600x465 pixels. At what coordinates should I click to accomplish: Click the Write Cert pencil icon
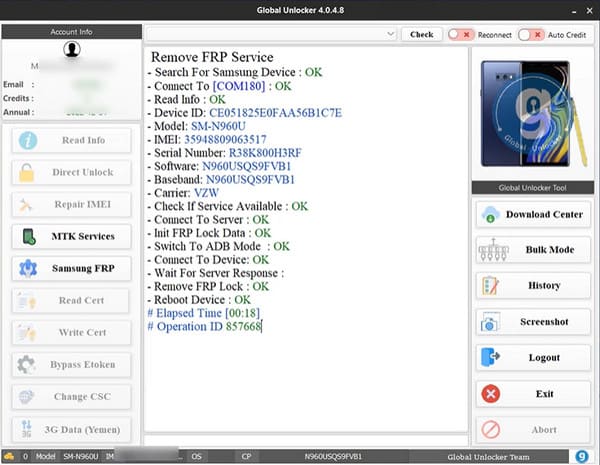tap(26, 333)
